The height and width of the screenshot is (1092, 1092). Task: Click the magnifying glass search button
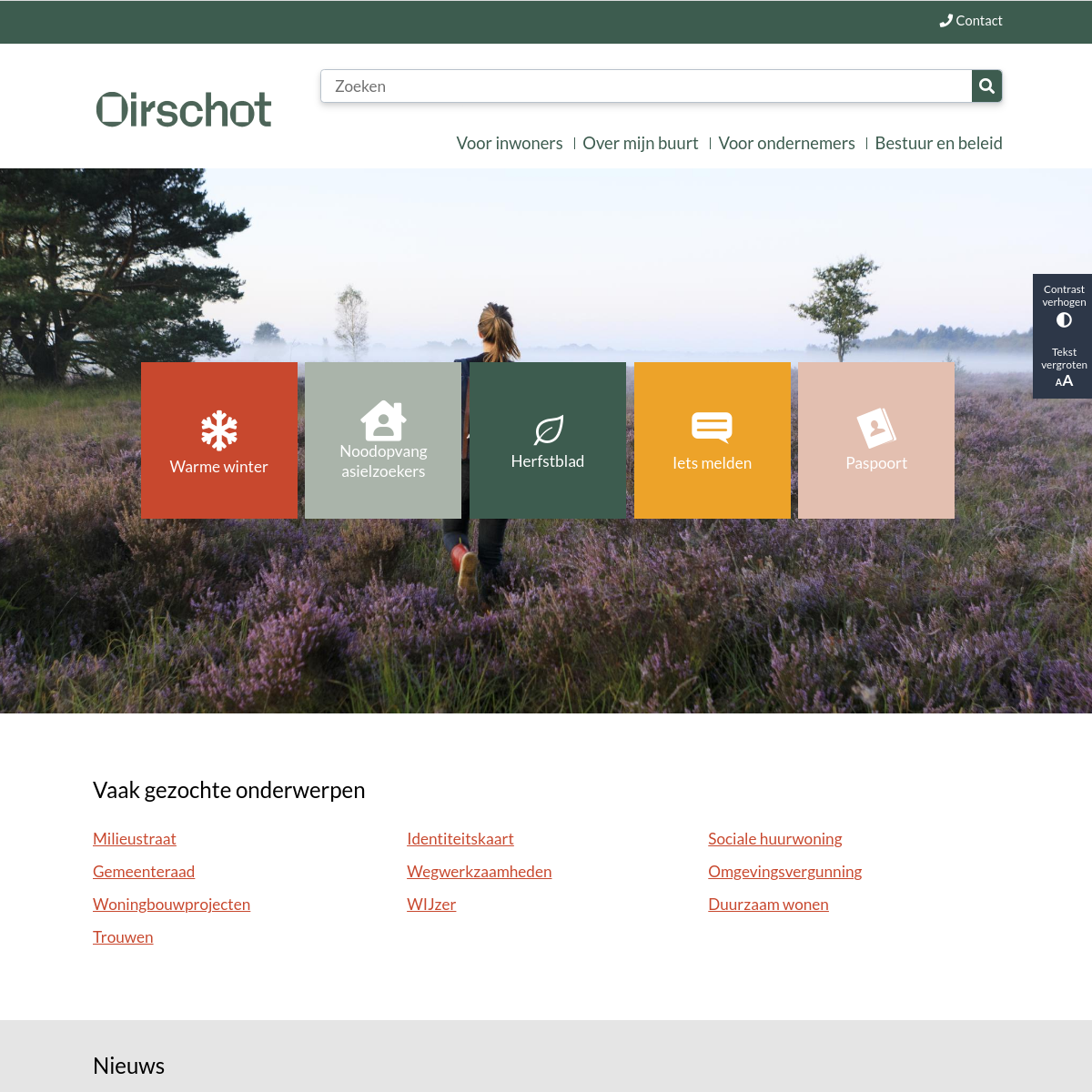[986, 86]
